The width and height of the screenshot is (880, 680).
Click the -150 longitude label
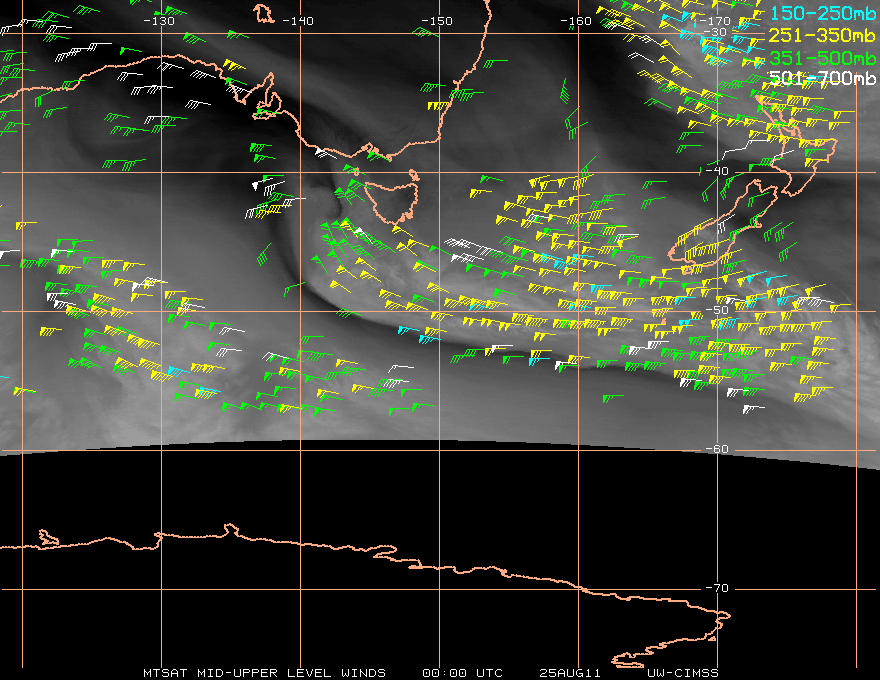(x=437, y=21)
